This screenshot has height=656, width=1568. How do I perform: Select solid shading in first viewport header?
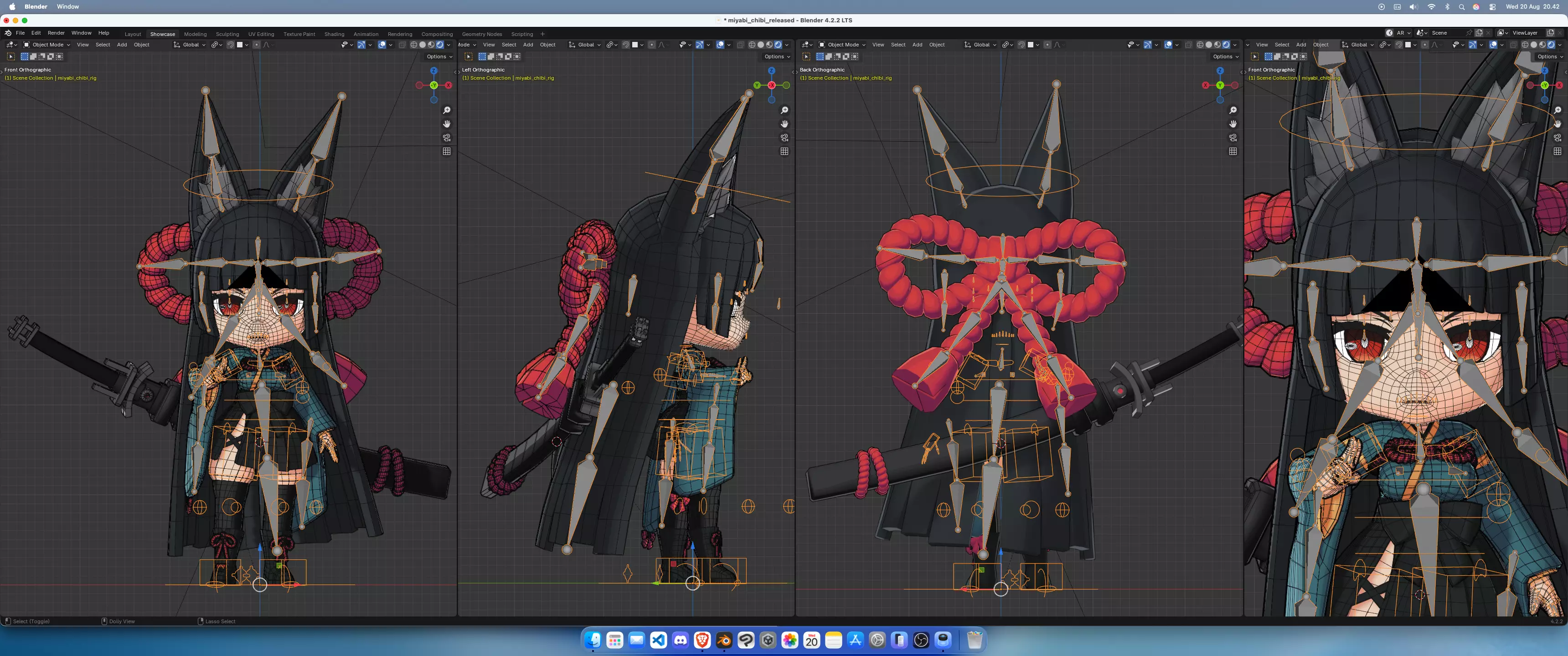pyautogui.click(x=423, y=45)
